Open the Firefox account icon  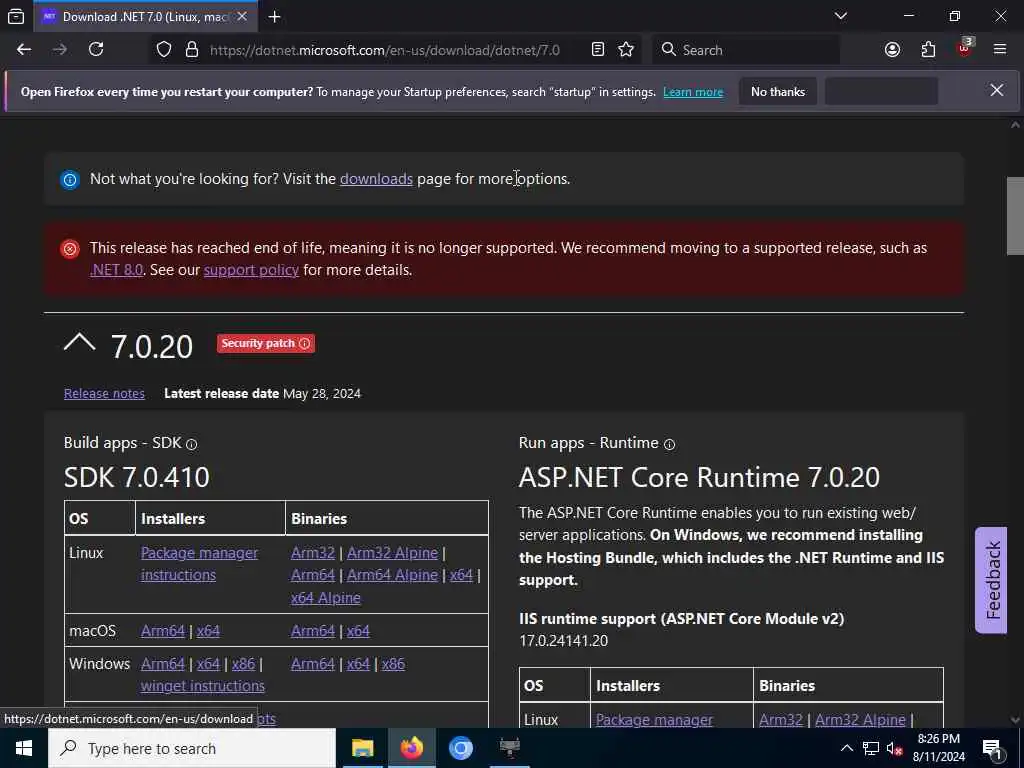click(x=892, y=50)
